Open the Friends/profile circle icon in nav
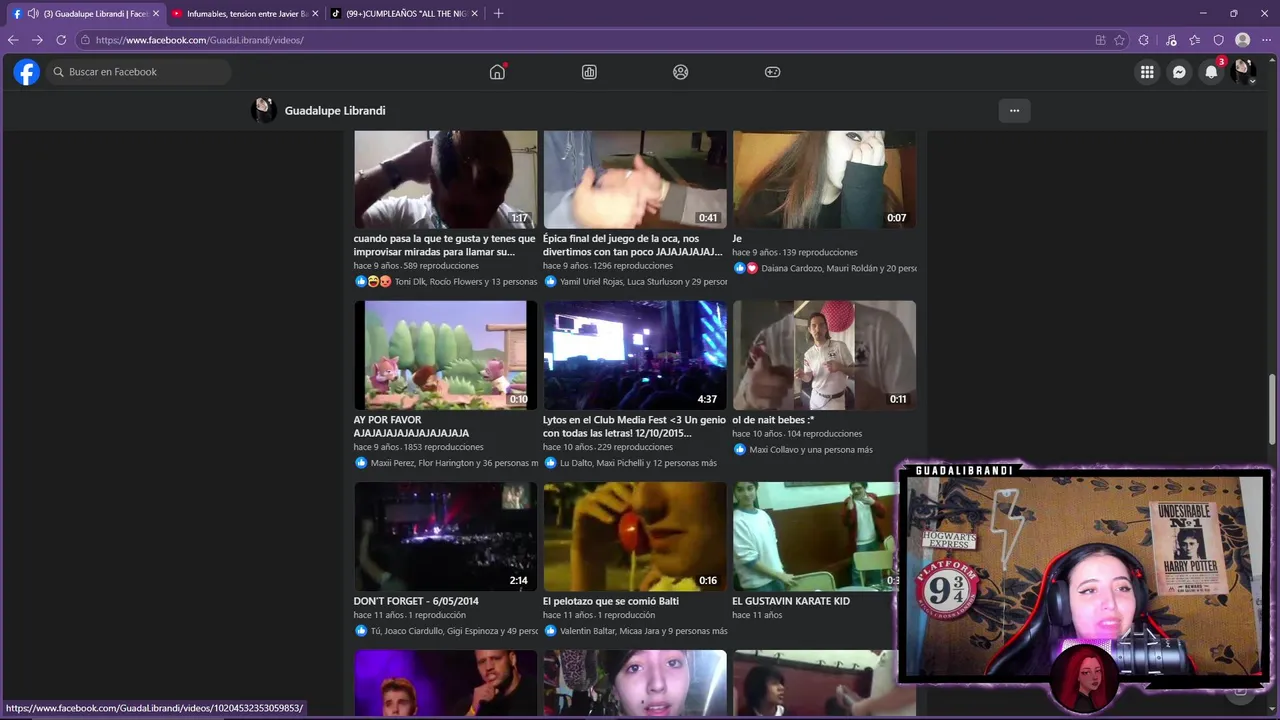Image resolution: width=1280 pixels, height=720 pixels. click(681, 72)
